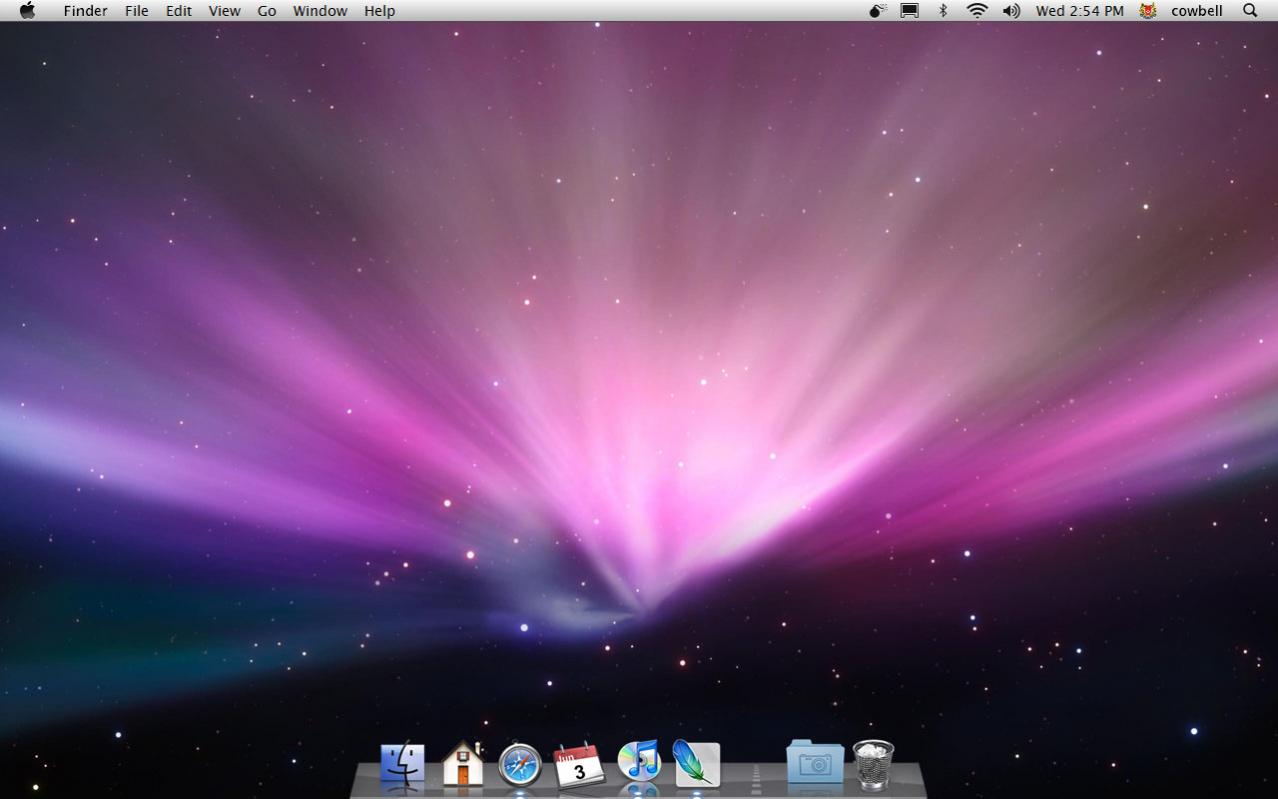The height and width of the screenshot is (799, 1278).
Task: Click the clock showing Wed 2:54 PM
Action: pyautogui.click(x=1079, y=11)
